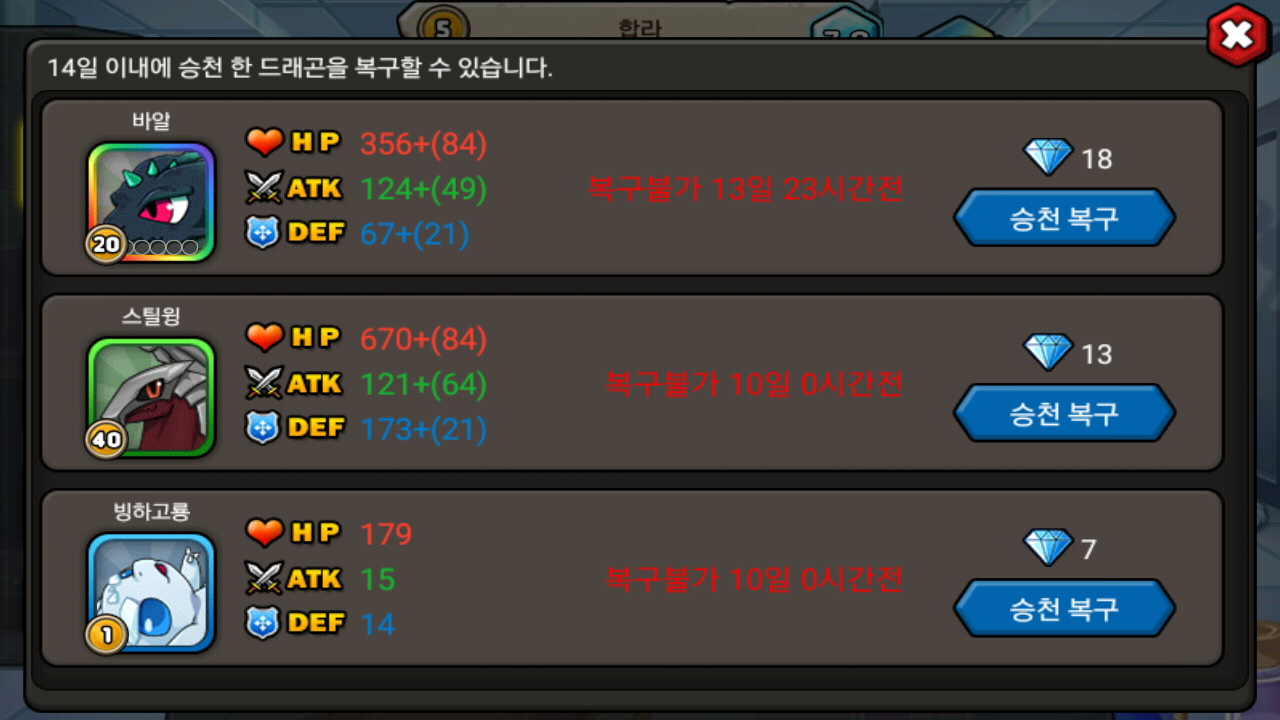Click 승천 복구 button for 스틸윙
This screenshot has height=720, width=1280.
click(x=1064, y=413)
